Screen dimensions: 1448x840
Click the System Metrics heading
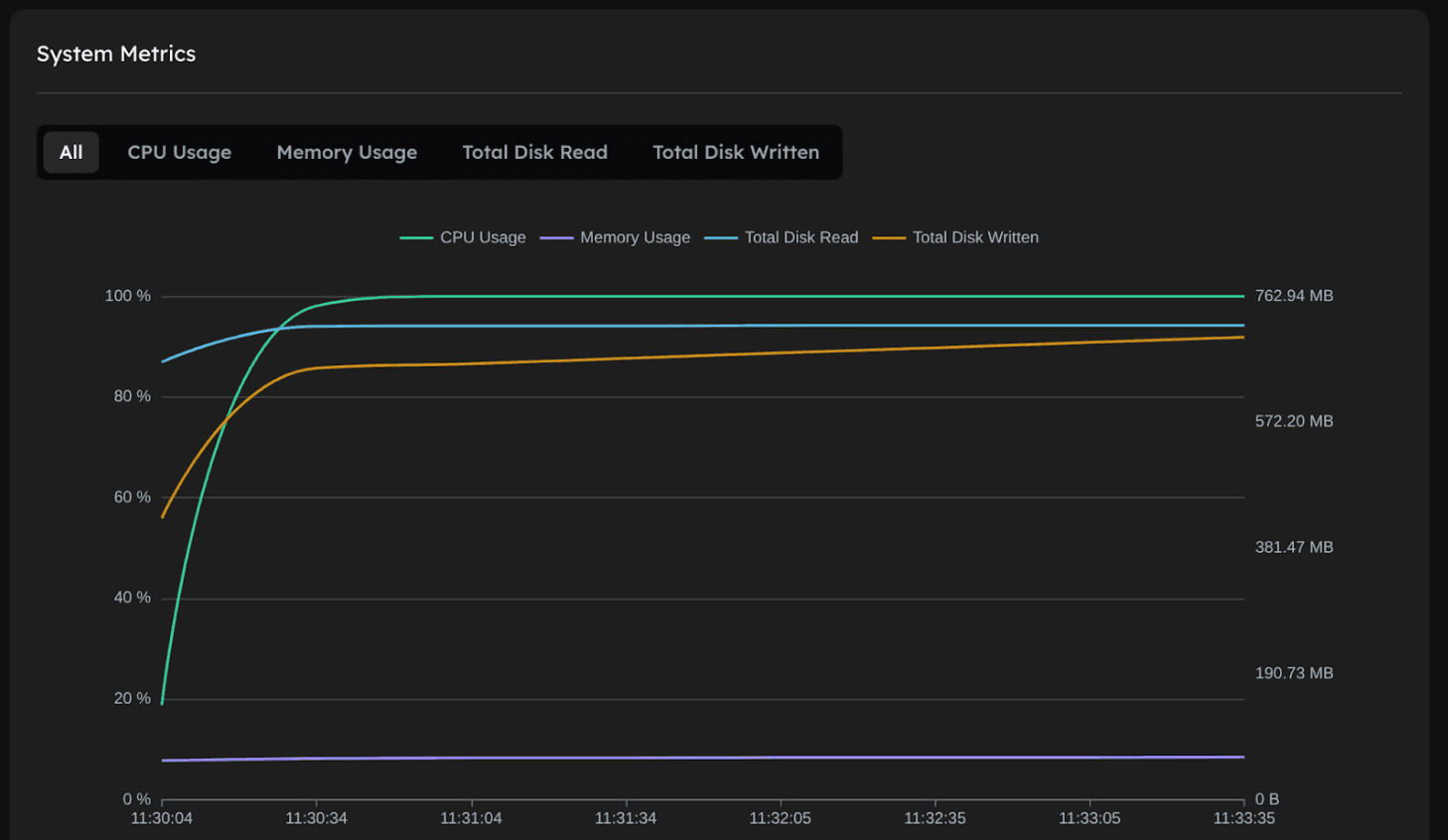[115, 54]
